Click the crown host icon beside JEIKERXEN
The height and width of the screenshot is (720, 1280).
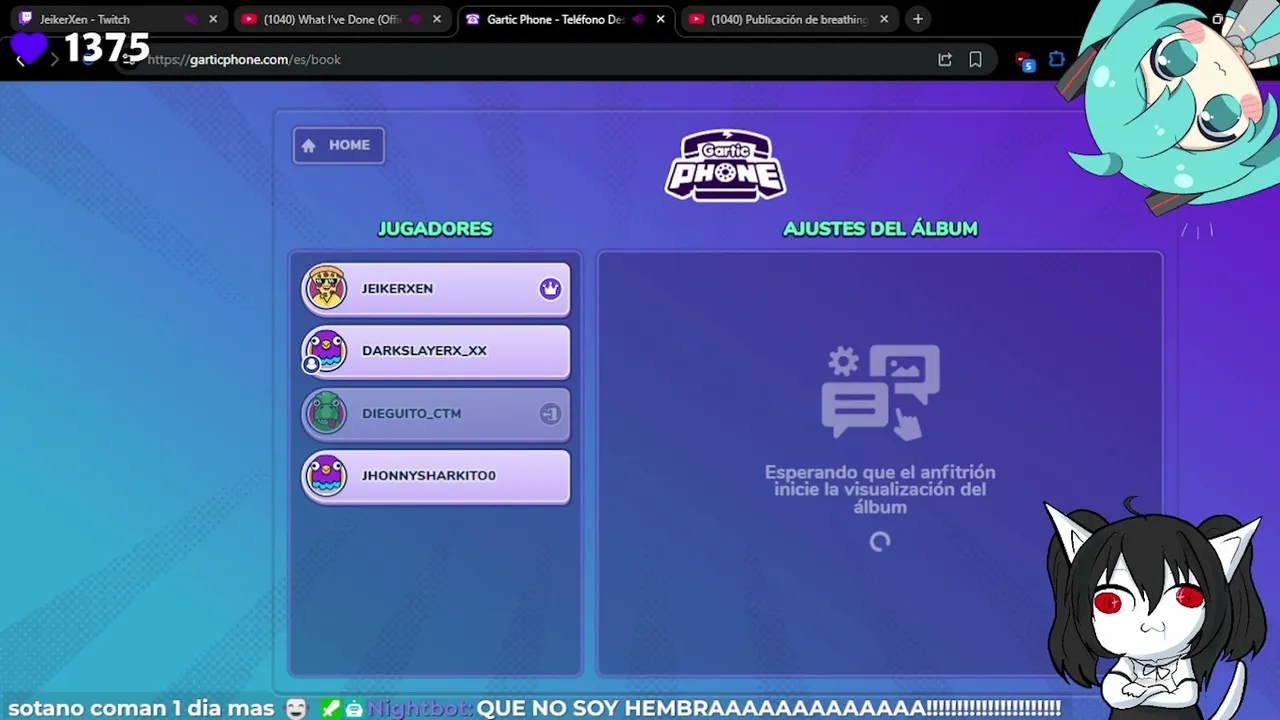tap(550, 288)
